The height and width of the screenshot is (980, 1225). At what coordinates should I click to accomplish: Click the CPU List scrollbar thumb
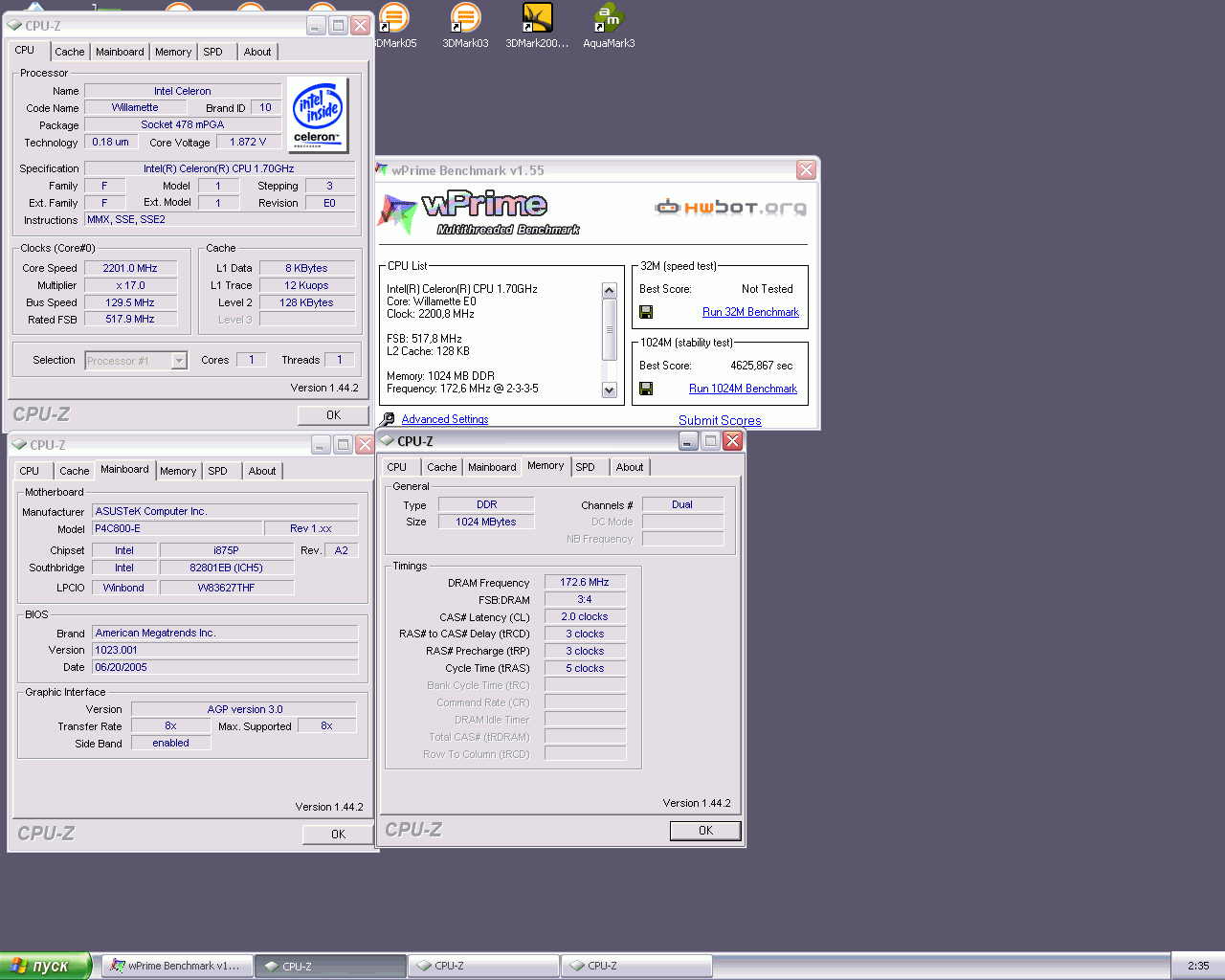[609, 329]
